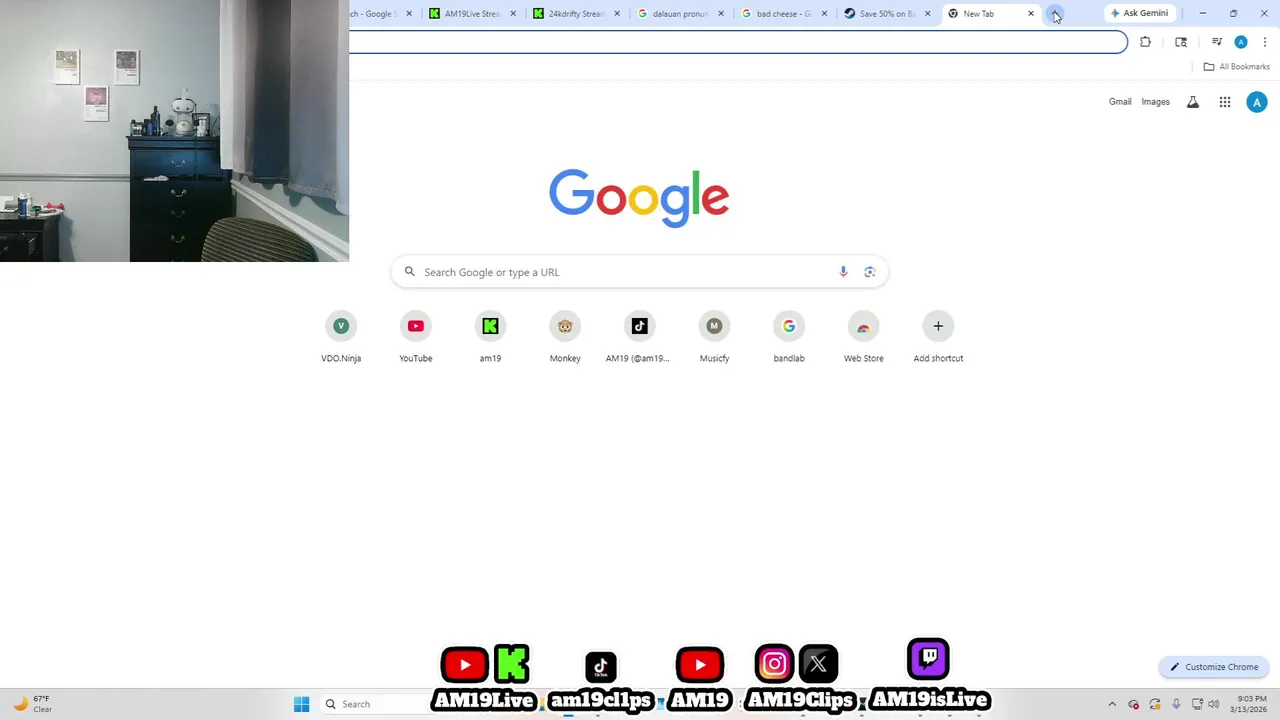Open the Google apps grid

(1225, 102)
